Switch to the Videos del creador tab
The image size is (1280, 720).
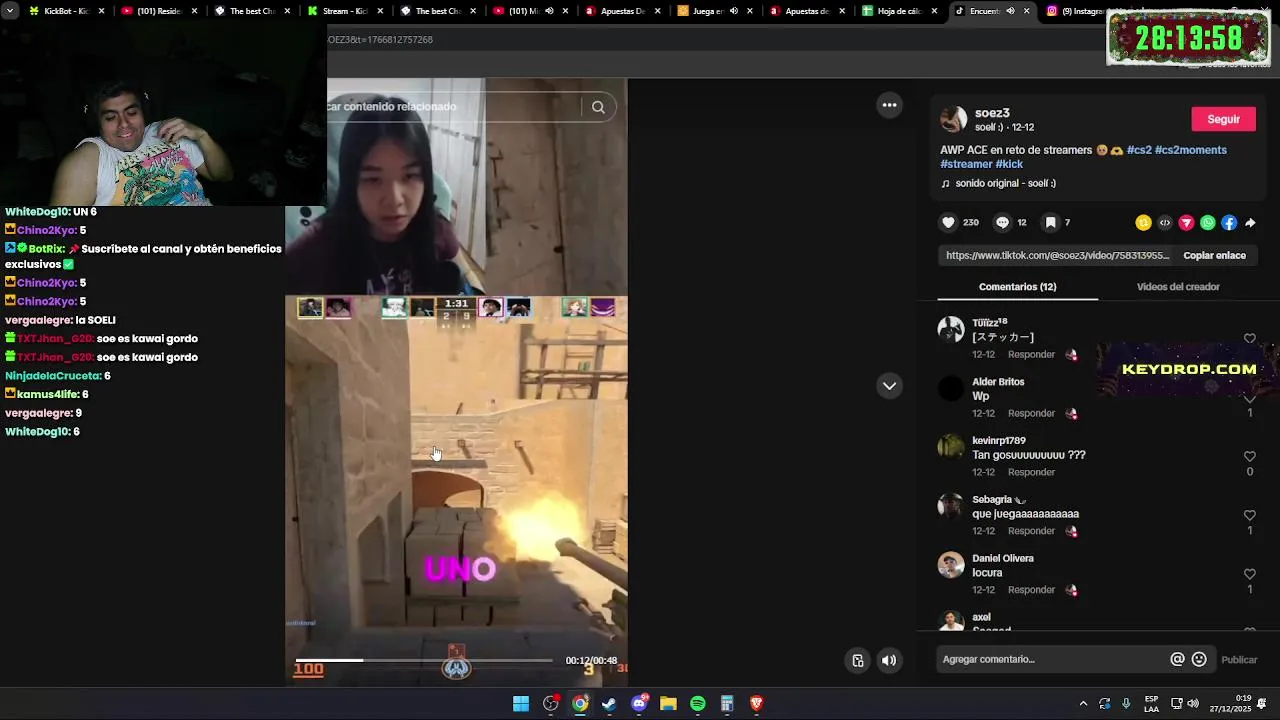point(1178,287)
